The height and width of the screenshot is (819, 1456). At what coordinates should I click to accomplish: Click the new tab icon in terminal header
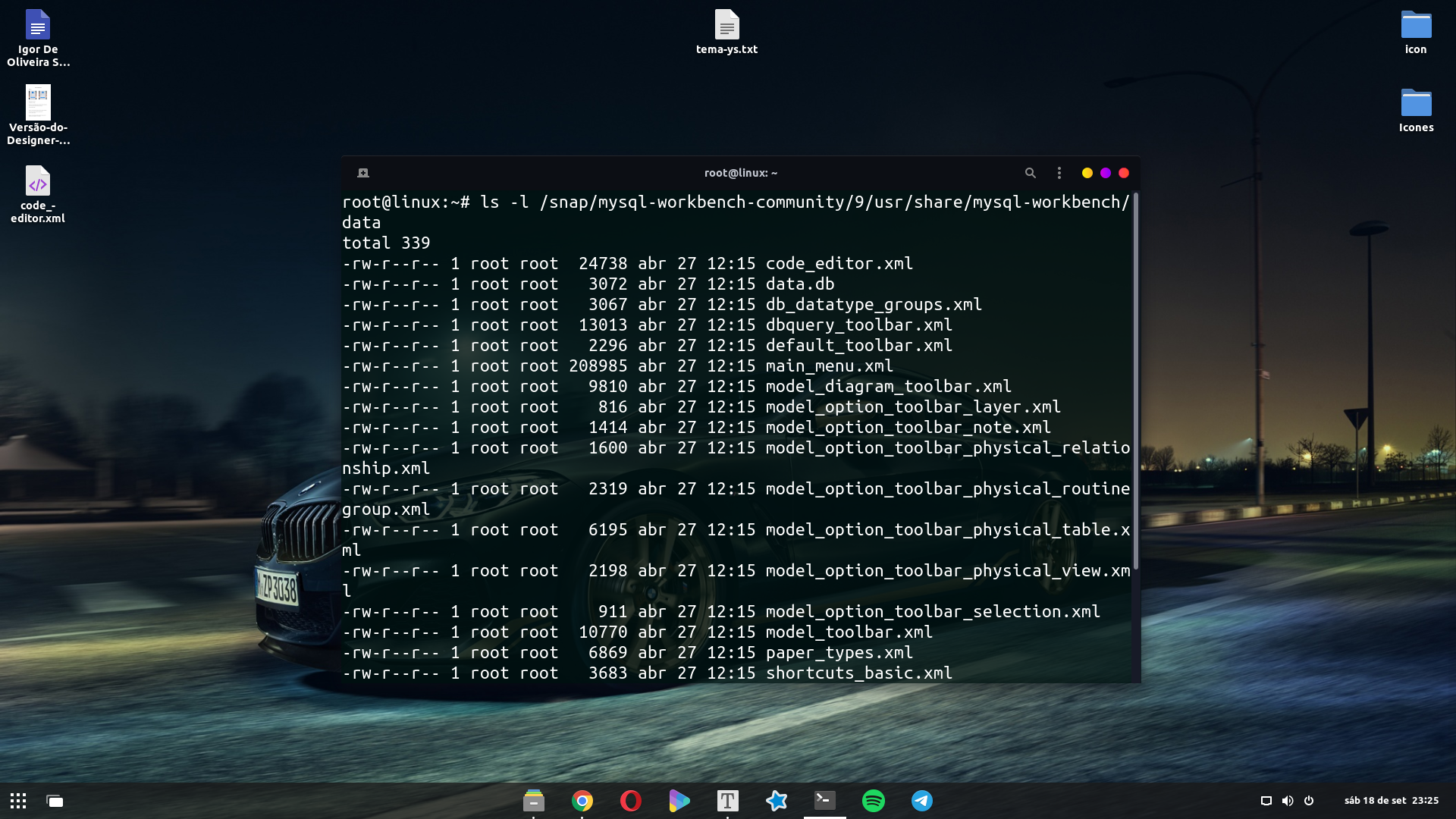(363, 173)
